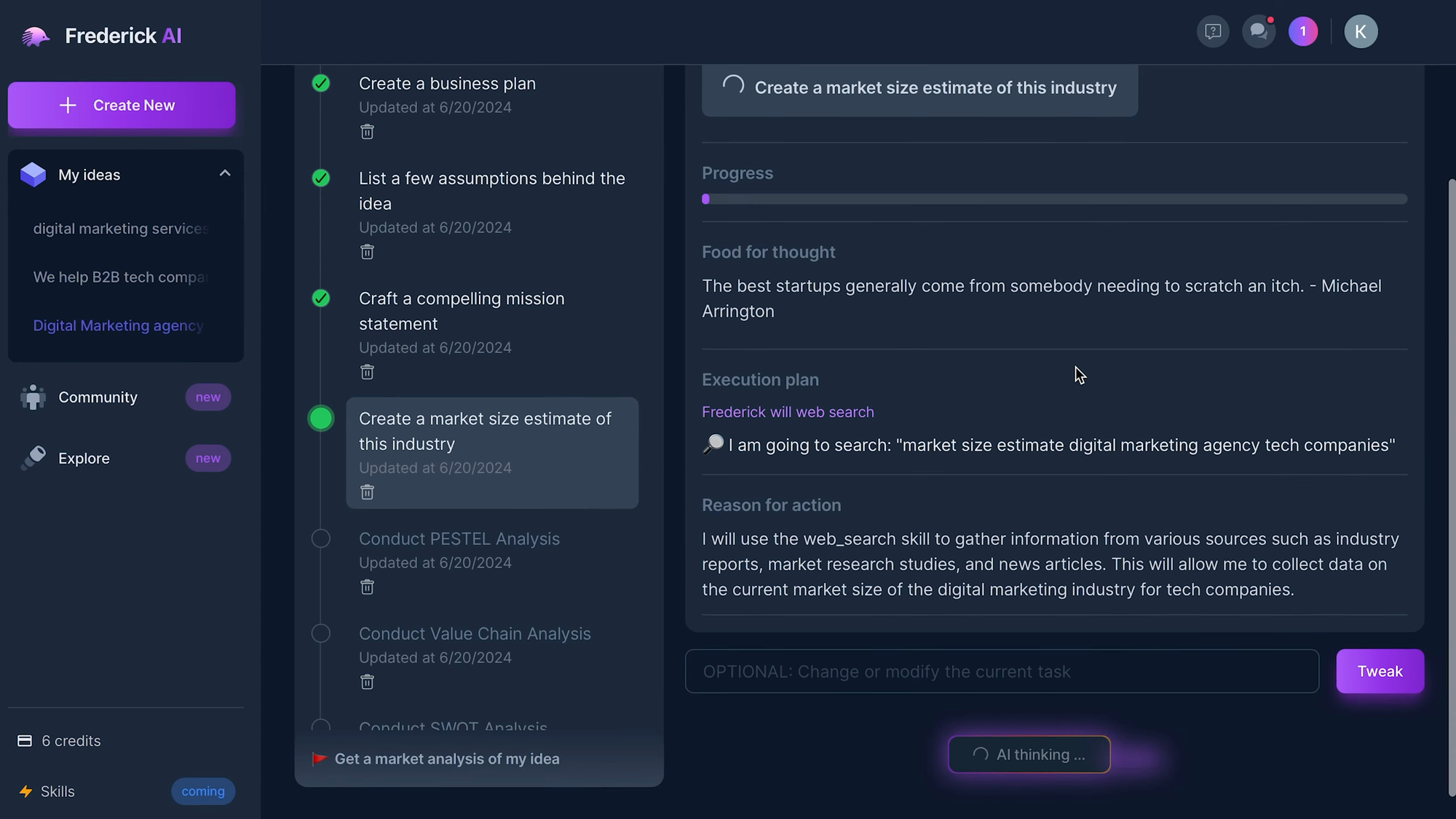Click the purple Progress bar
Viewport: 1456px width, 819px height.
coord(1054,199)
